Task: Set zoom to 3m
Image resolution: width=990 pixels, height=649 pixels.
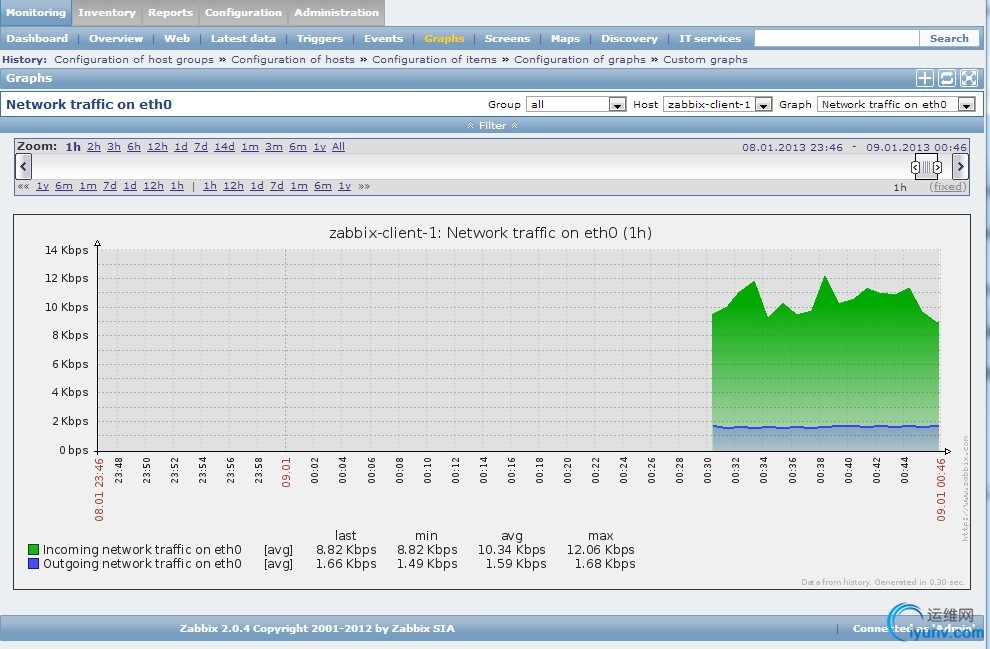Action: pos(273,146)
